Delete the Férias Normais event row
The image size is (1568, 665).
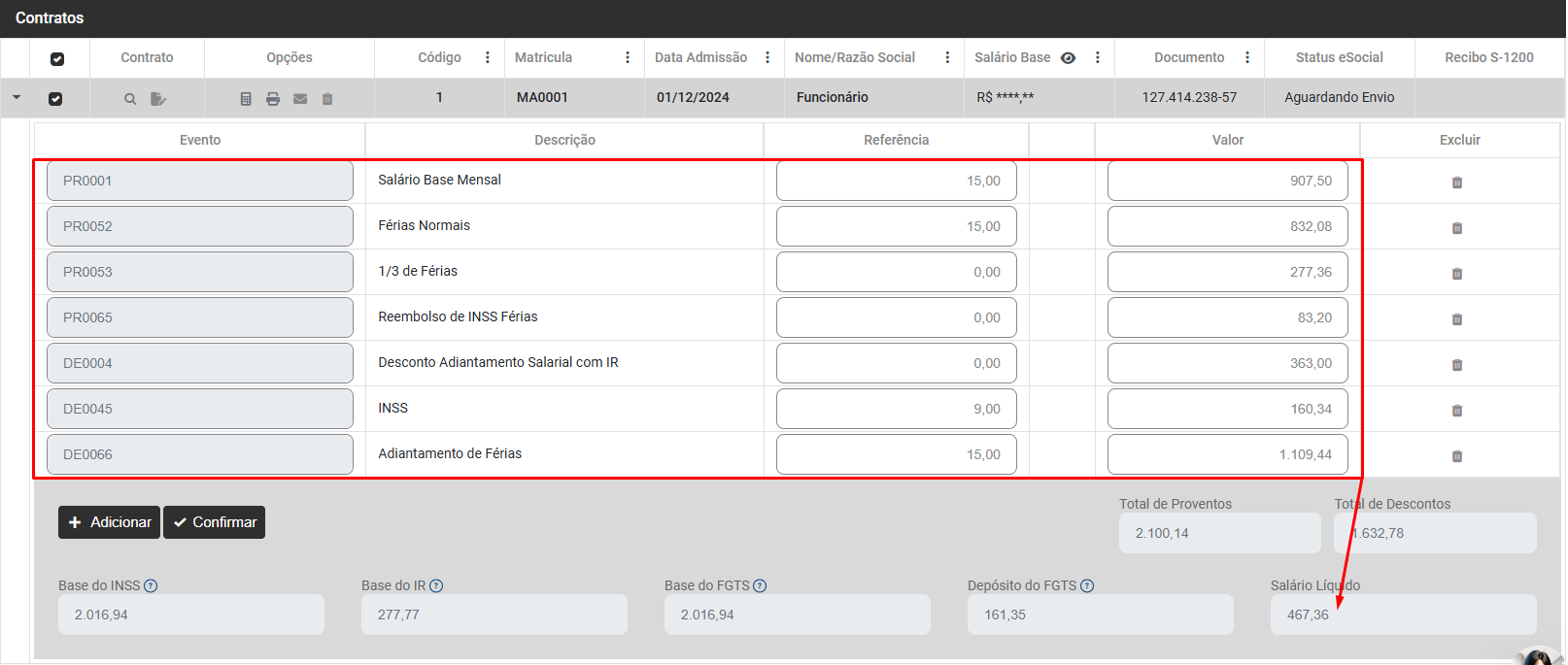click(x=1457, y=228)
